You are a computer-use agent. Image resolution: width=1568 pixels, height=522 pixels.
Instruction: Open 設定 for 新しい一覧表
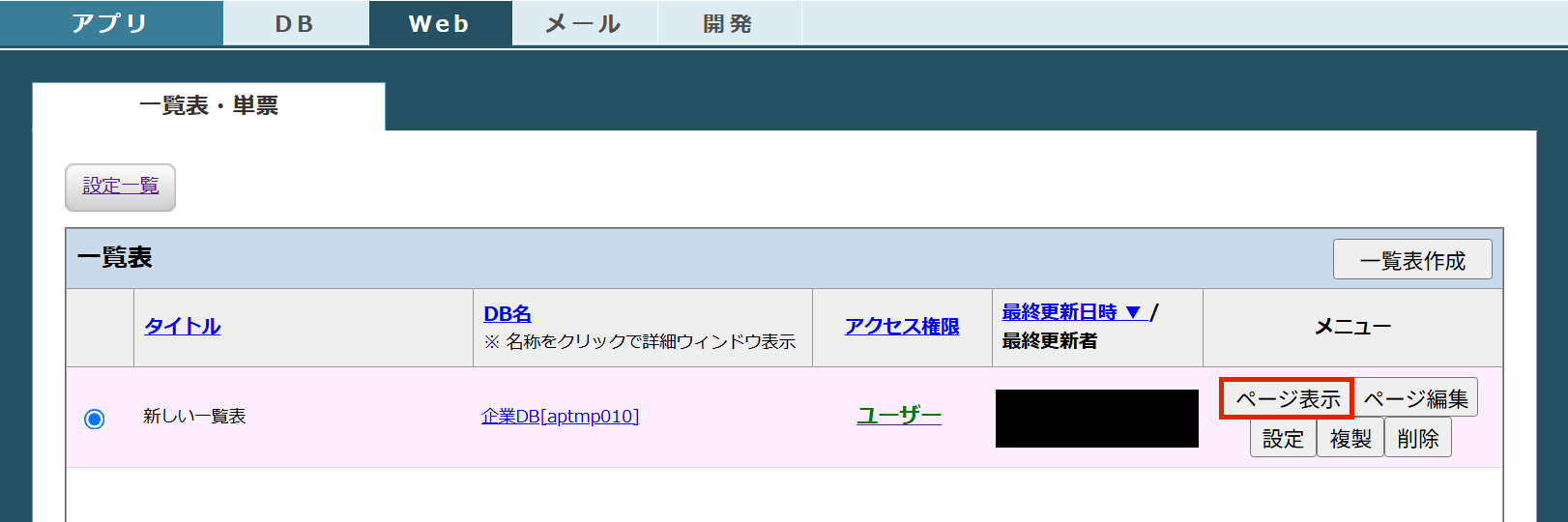tap(1283, 439)
